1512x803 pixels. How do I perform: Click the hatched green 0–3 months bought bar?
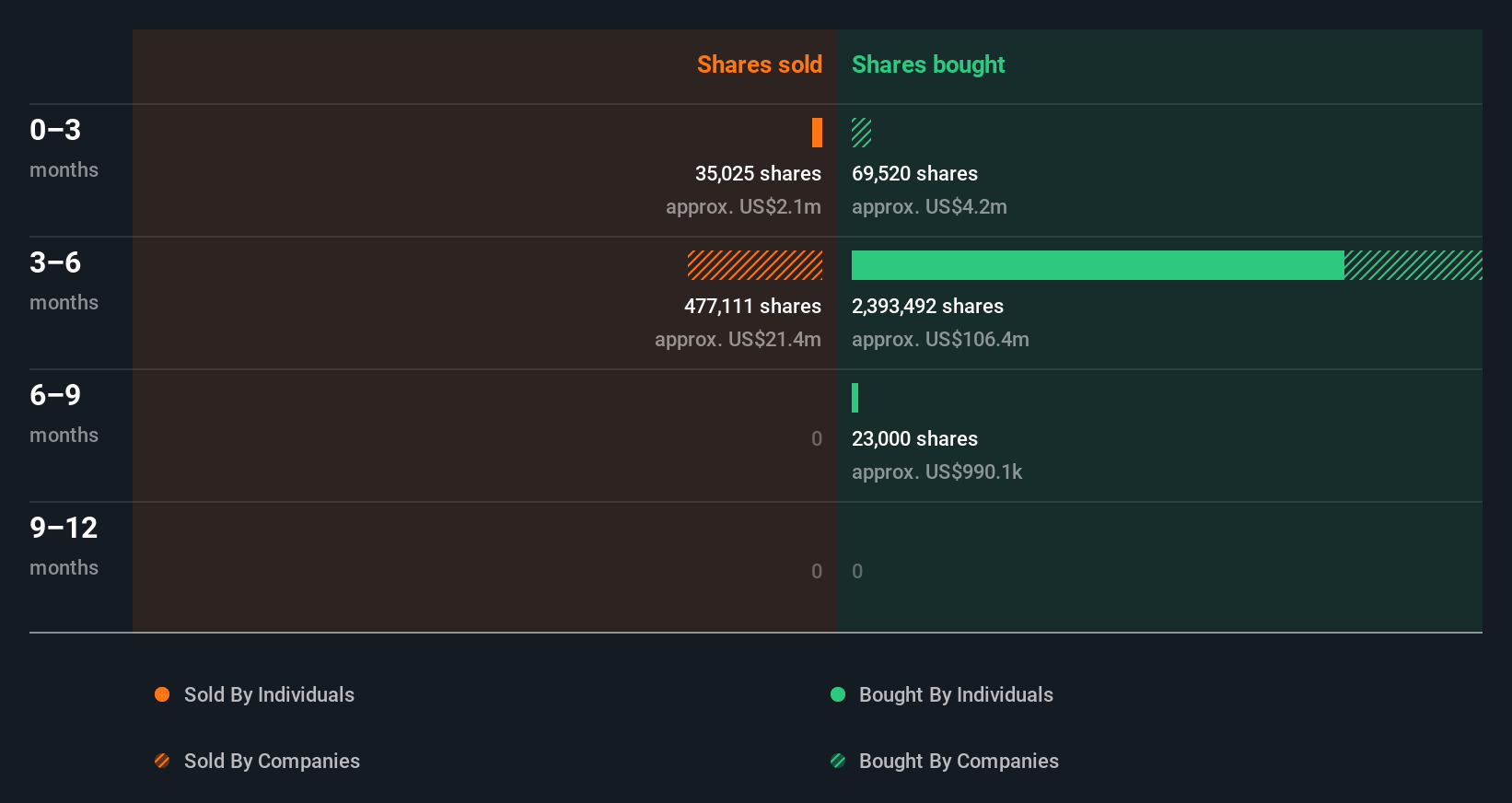point(862,133)
